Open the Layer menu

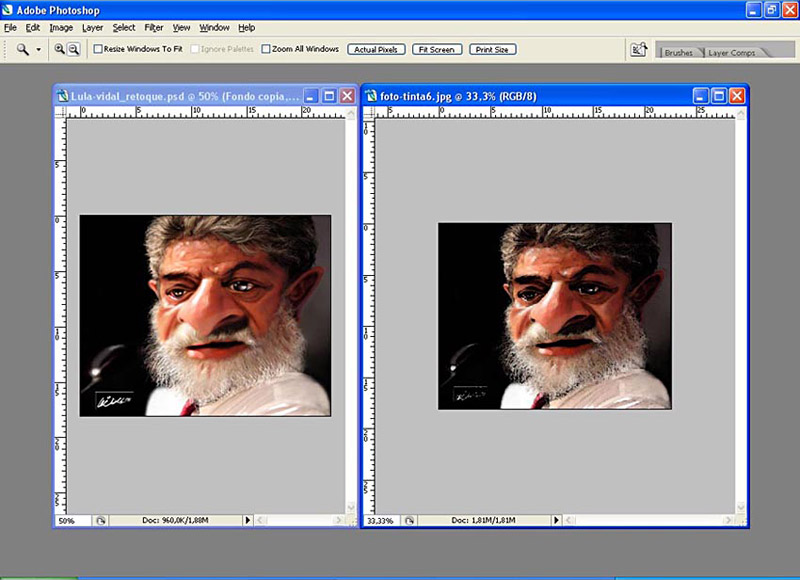[x=92, y=28]
